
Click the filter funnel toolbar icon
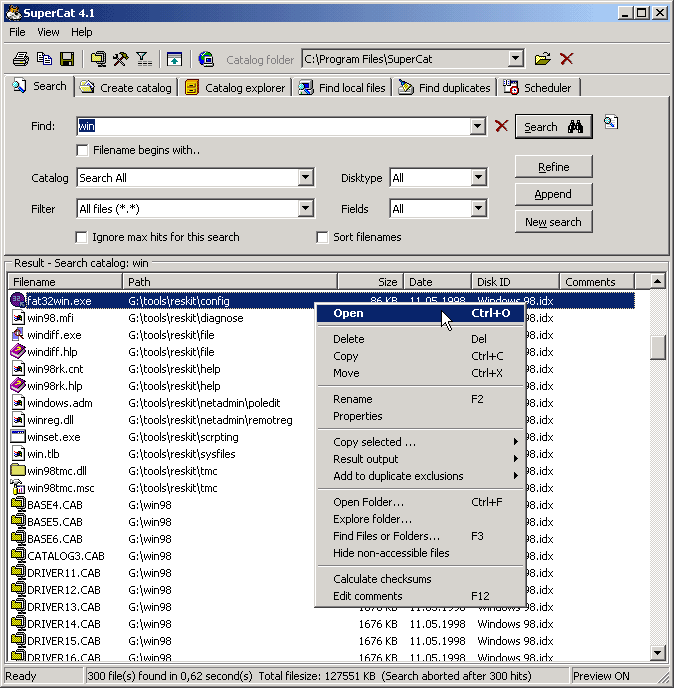click(143, 59)
